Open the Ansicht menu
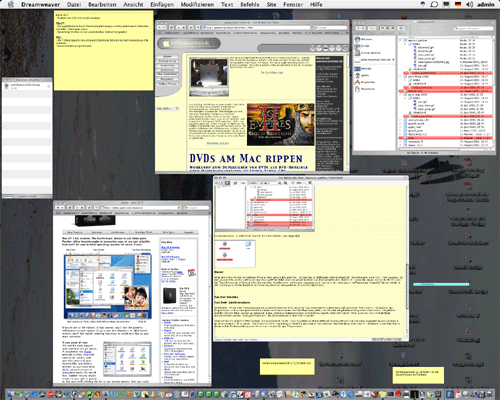The height and width of the screenshot is (400, 500). pyautogui.click(x=133, y=4)
